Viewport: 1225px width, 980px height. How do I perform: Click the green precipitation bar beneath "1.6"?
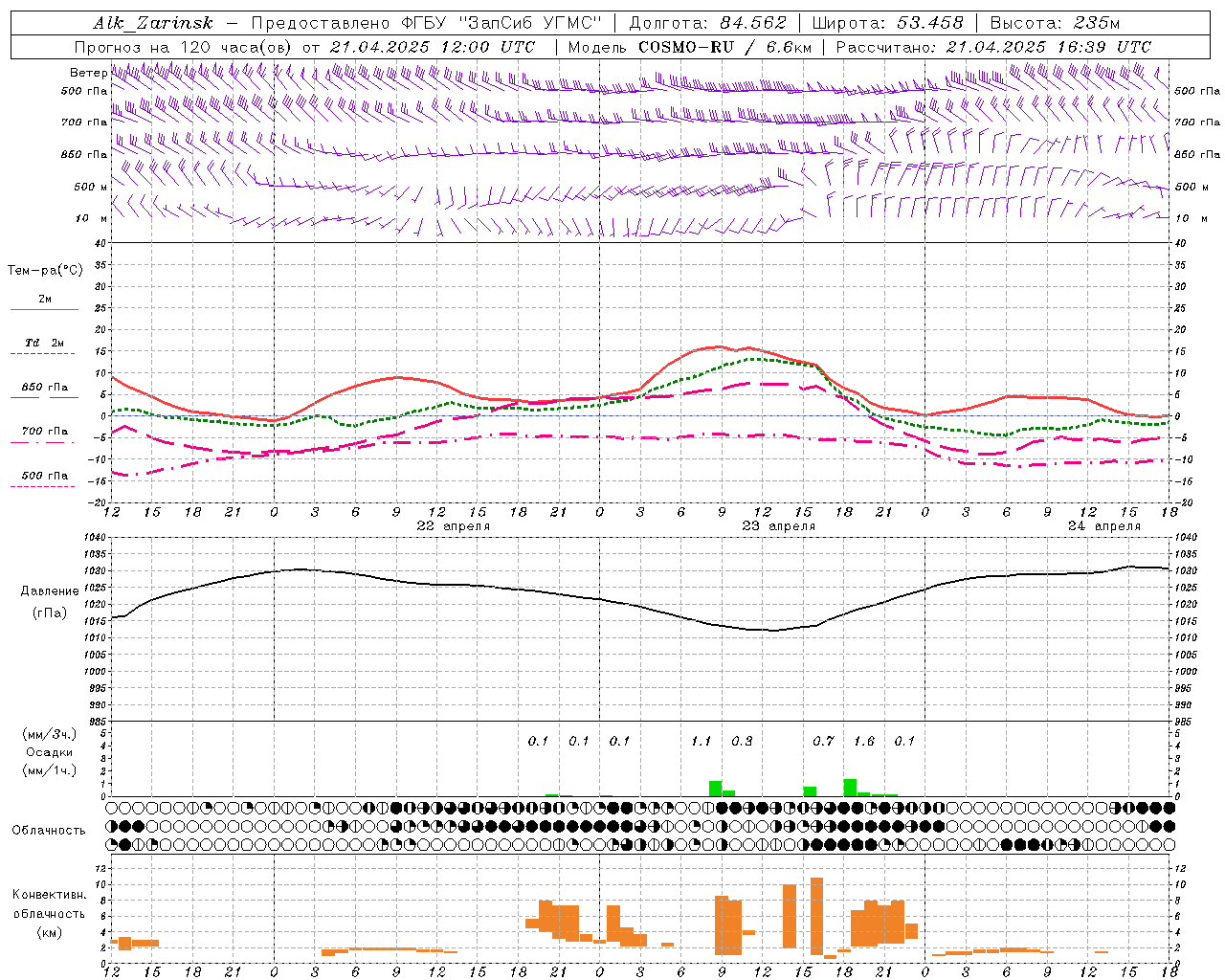(850, 788)
